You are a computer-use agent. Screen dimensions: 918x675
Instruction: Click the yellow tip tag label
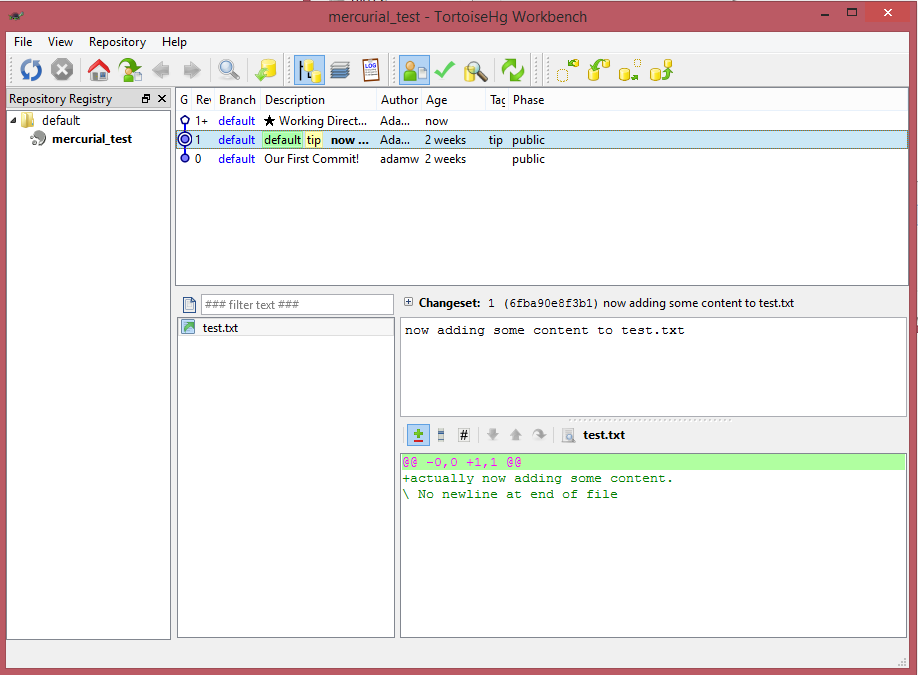tap(314, 140)
